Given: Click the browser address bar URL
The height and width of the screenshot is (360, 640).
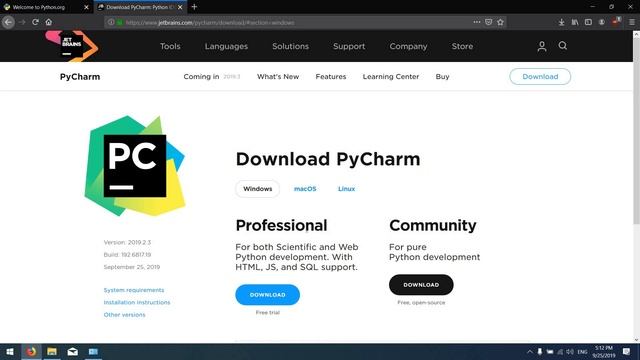Looking at the screenshot, I should click(x=210, y=22).
